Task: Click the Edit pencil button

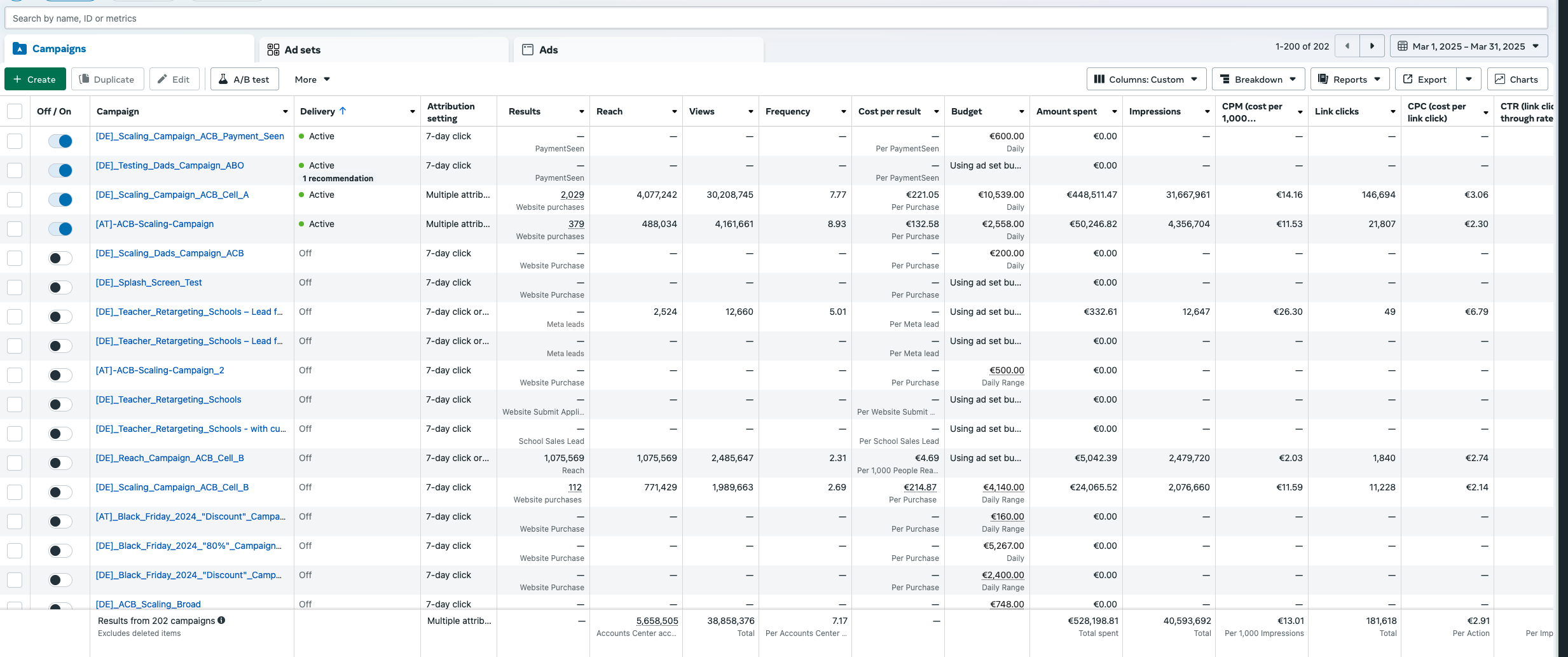Action: 174,80
